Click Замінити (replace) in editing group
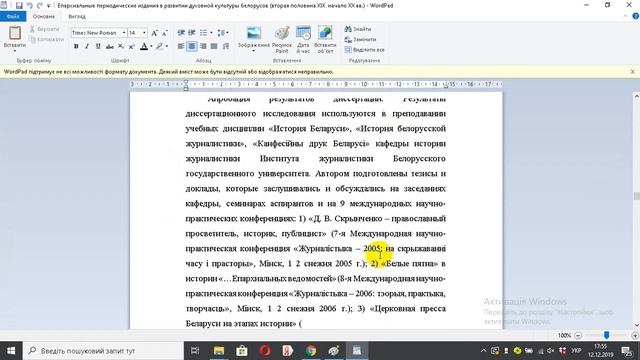This screenshot has width=640, height=360. coord(360,39)
